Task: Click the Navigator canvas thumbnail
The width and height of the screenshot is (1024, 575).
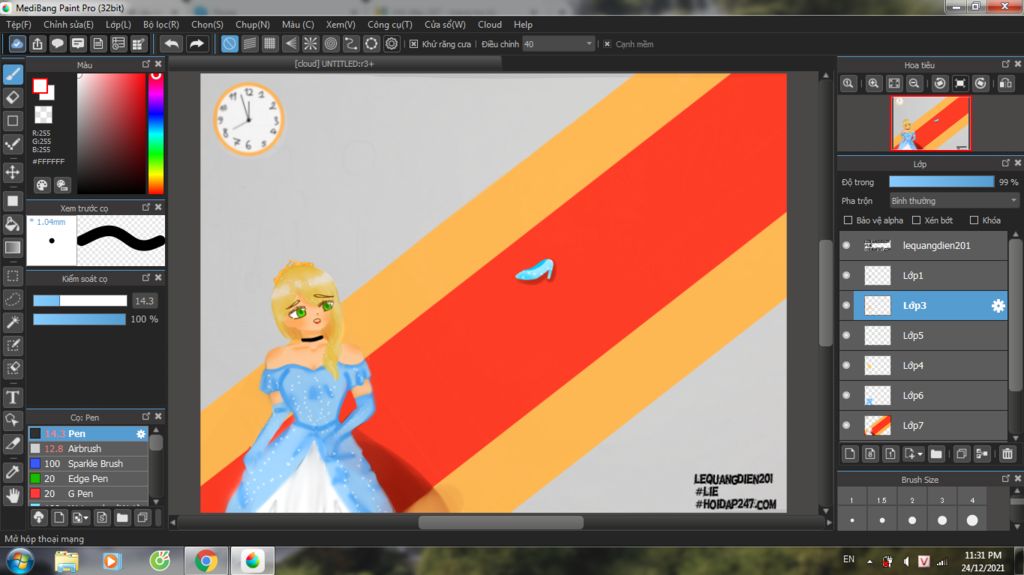Action: [930, 123]
